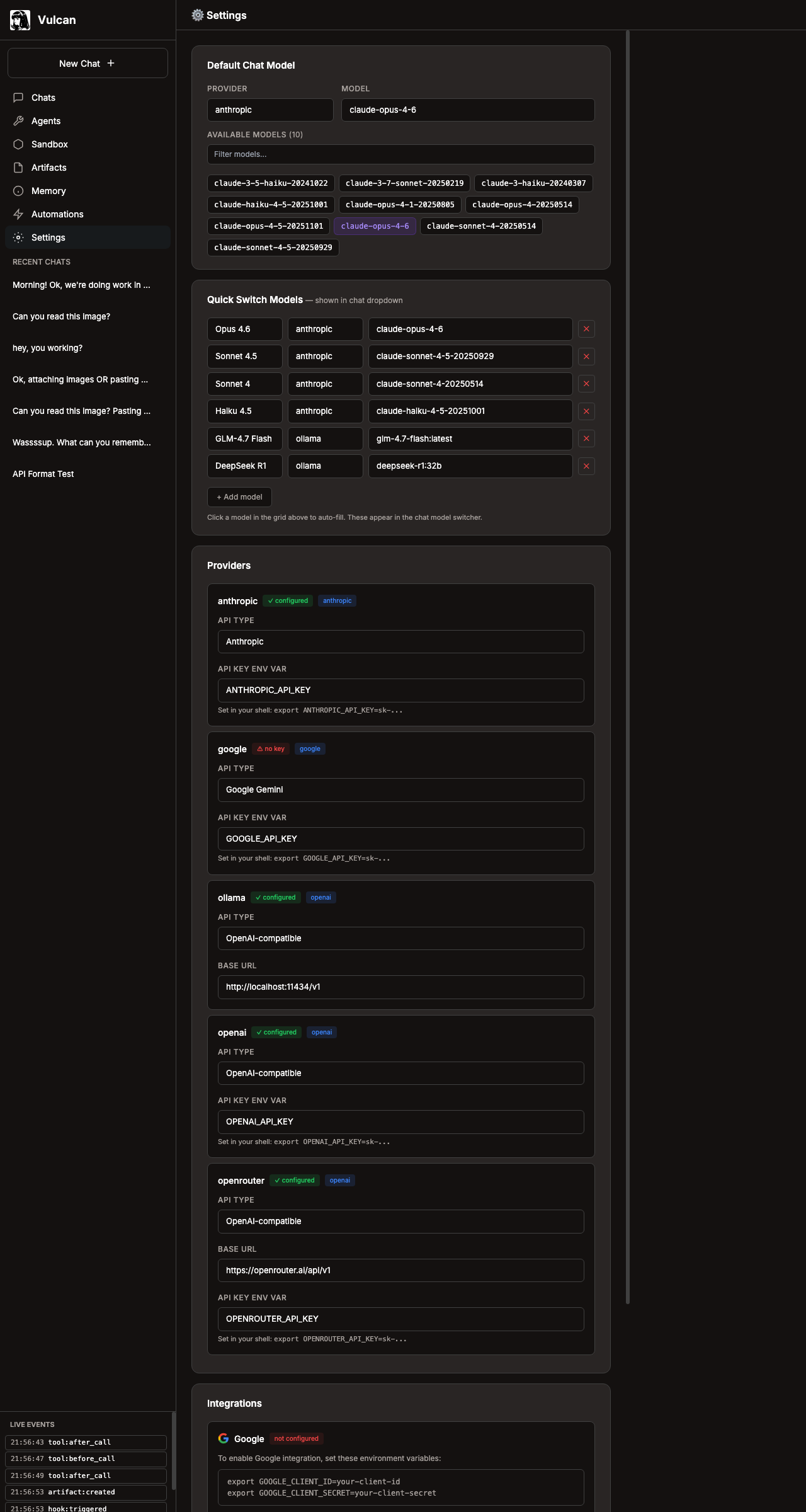The image size is (806, 1512).
Task: Open Automations via lightning bolt icon
Action: pos(18,214)
